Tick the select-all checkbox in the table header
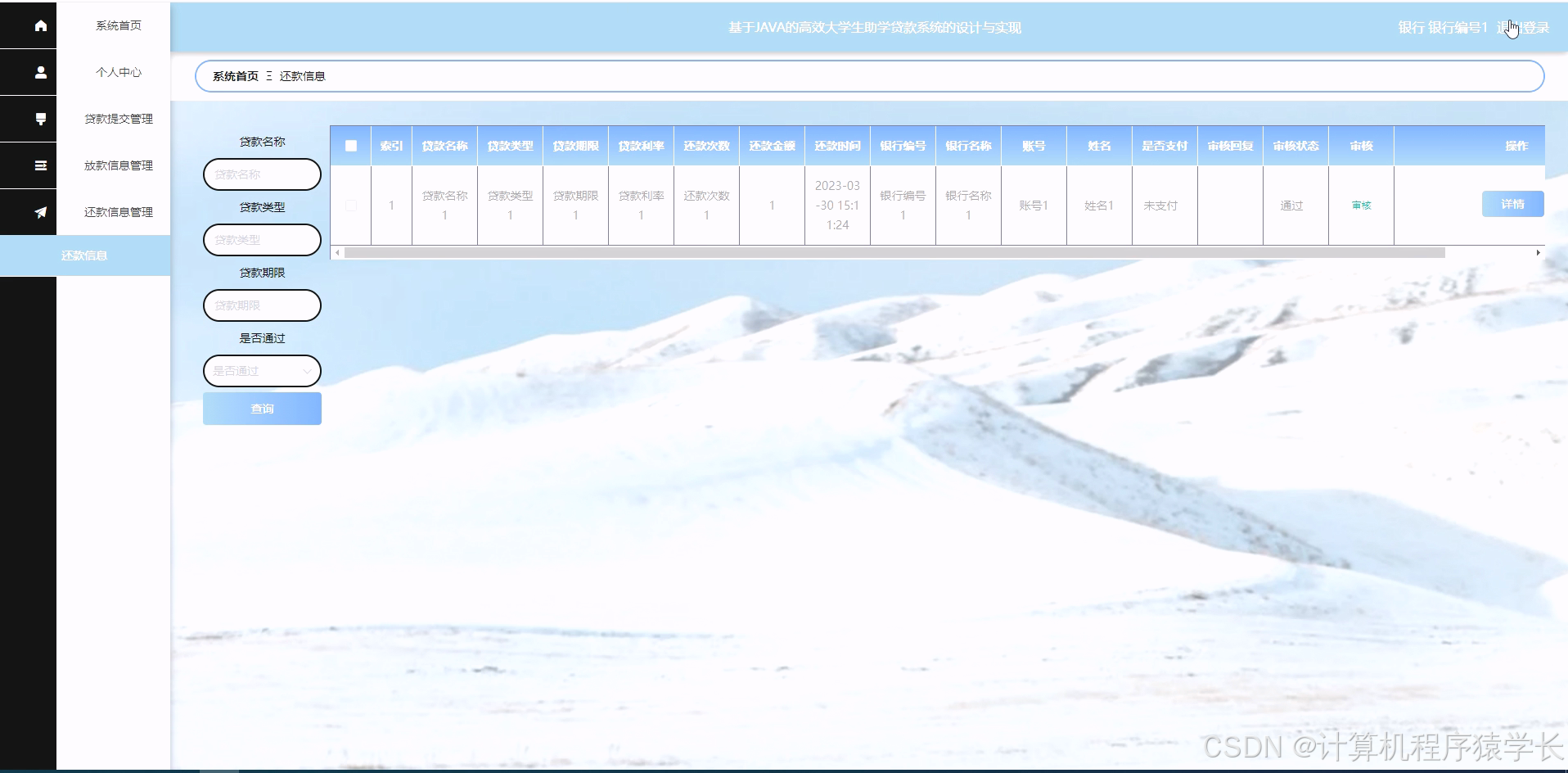This screenshot has height=773, width=1568. pyautogui.click(x=351, y=146)
